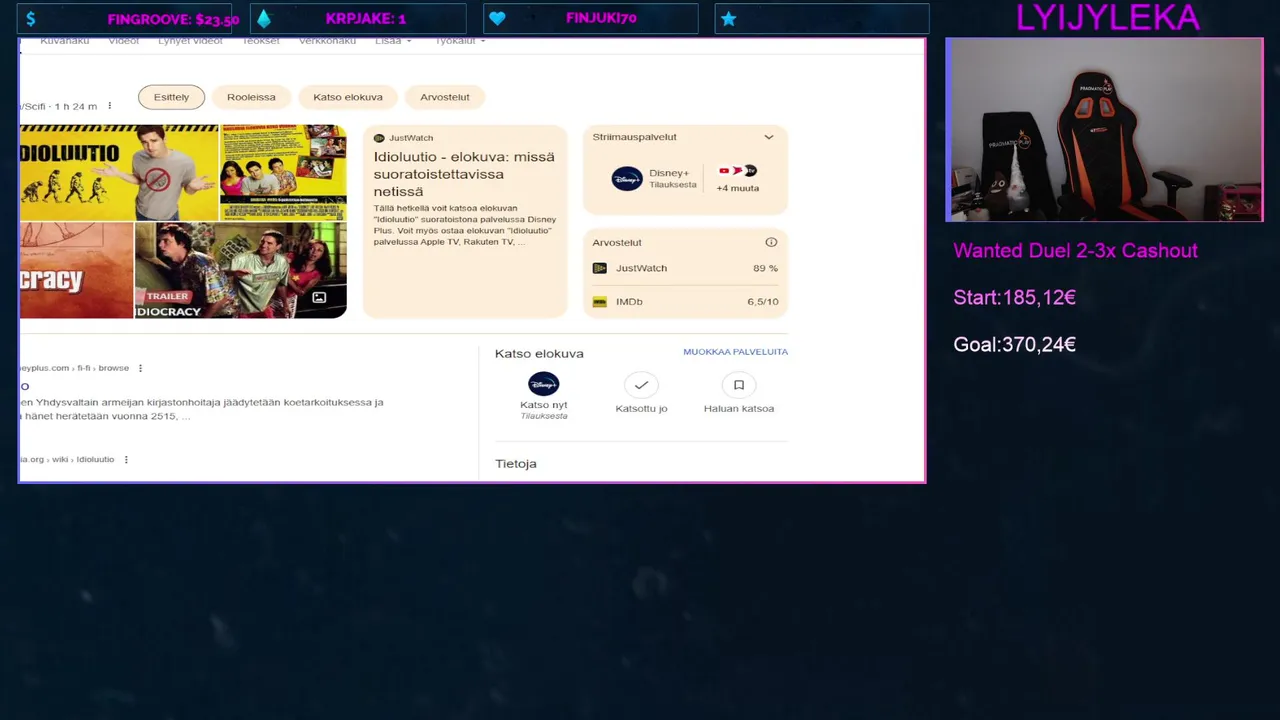Click the Katso elokuva section heading
This screenshot has height=720, width=1280.
pos(539,354)
